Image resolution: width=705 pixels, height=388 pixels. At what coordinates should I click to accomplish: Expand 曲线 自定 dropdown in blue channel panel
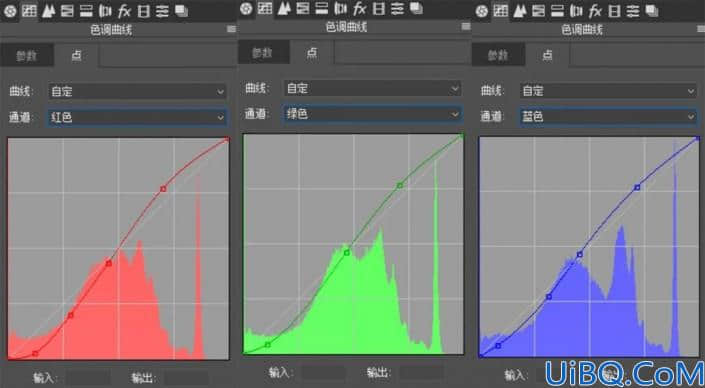[608, 91]
